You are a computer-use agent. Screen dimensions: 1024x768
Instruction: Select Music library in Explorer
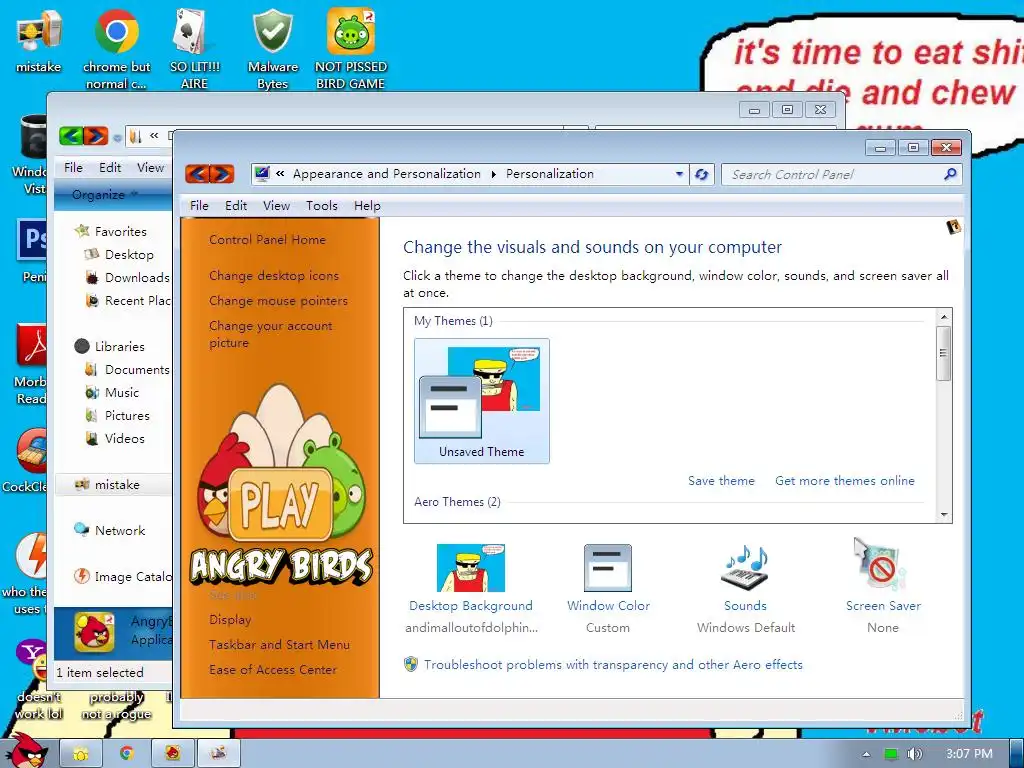pyautogui.click(x=112, y=392)
